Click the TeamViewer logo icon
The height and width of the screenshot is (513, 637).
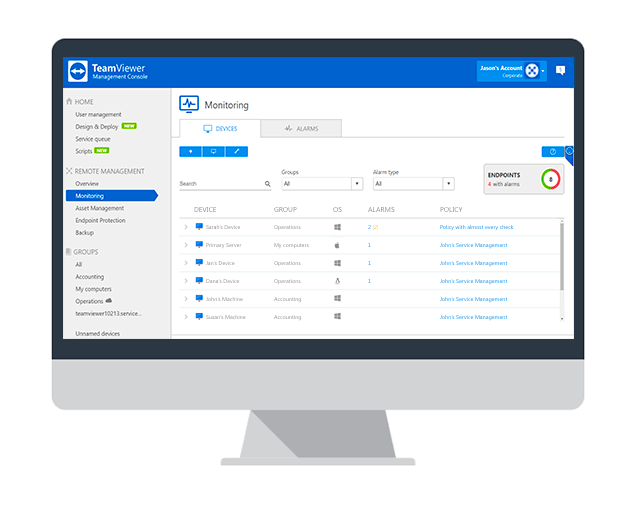point(78,71)
